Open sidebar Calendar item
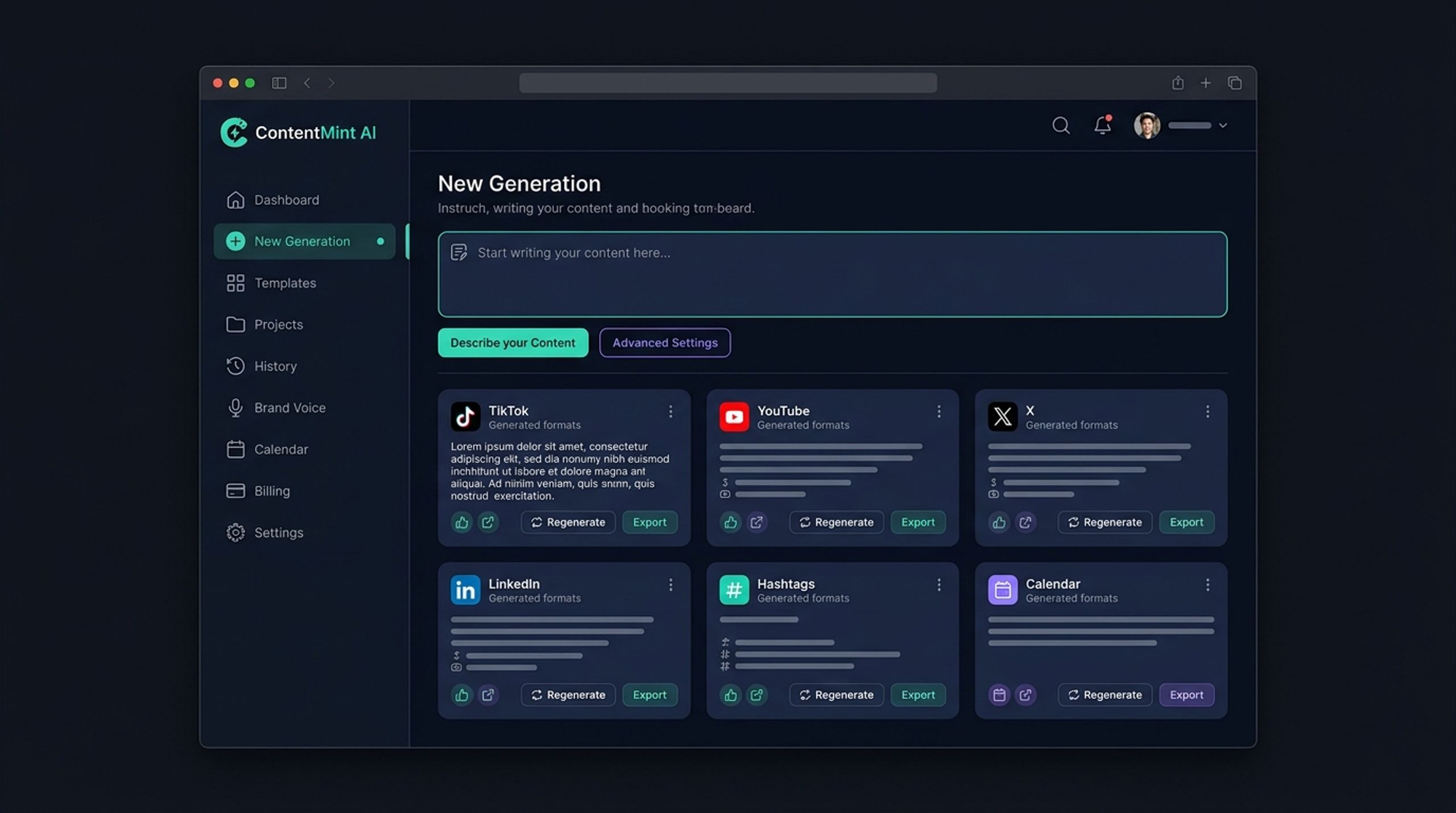Screen dimensions: 1456x813 pos(305,449)
